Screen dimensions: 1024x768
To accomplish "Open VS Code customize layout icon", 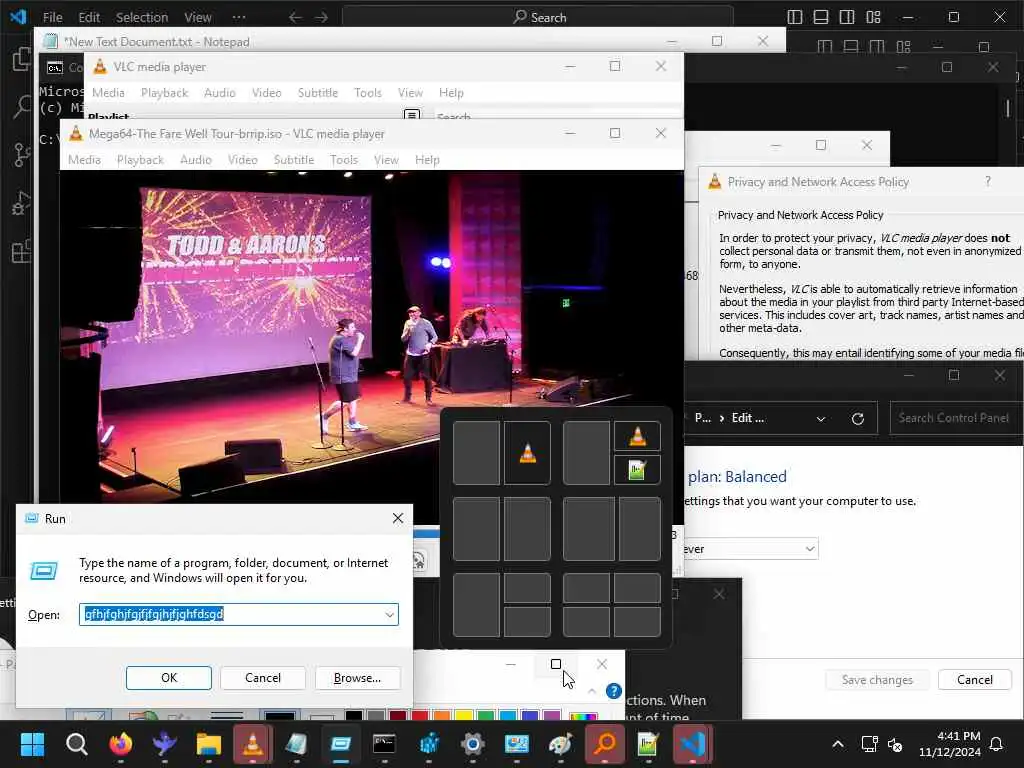I will (x=873, y=18).
